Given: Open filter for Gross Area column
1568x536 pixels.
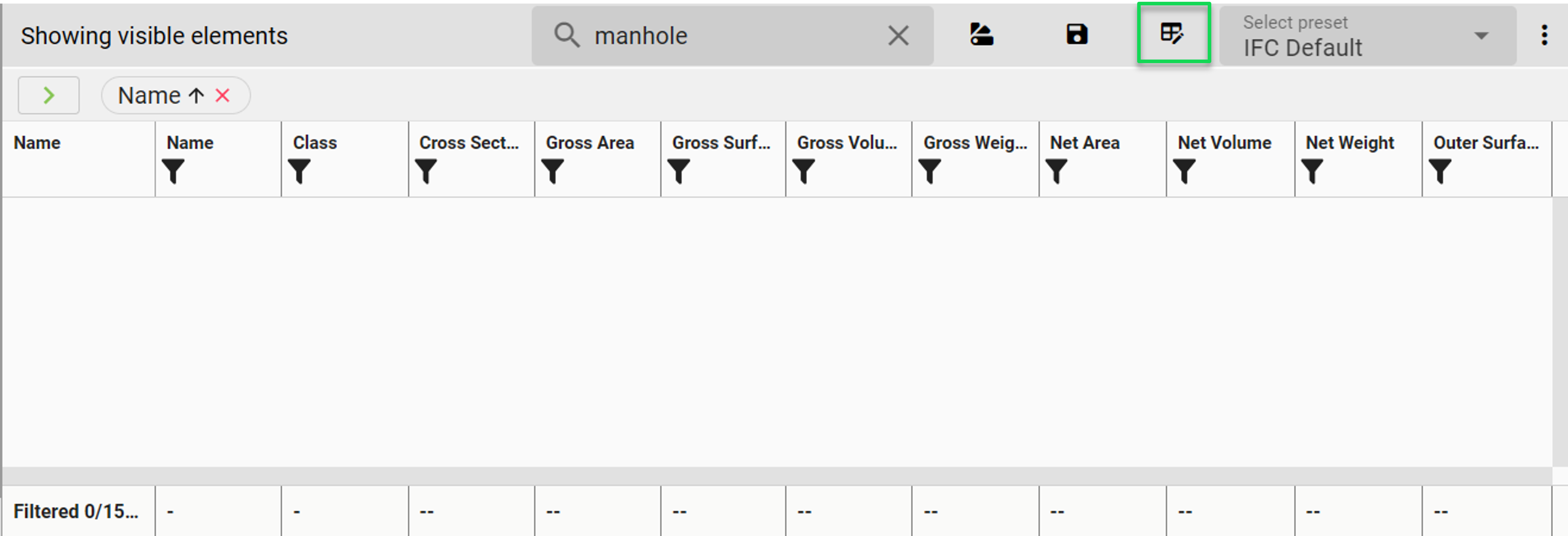Looking at the screenshot, I should (552, 171).
